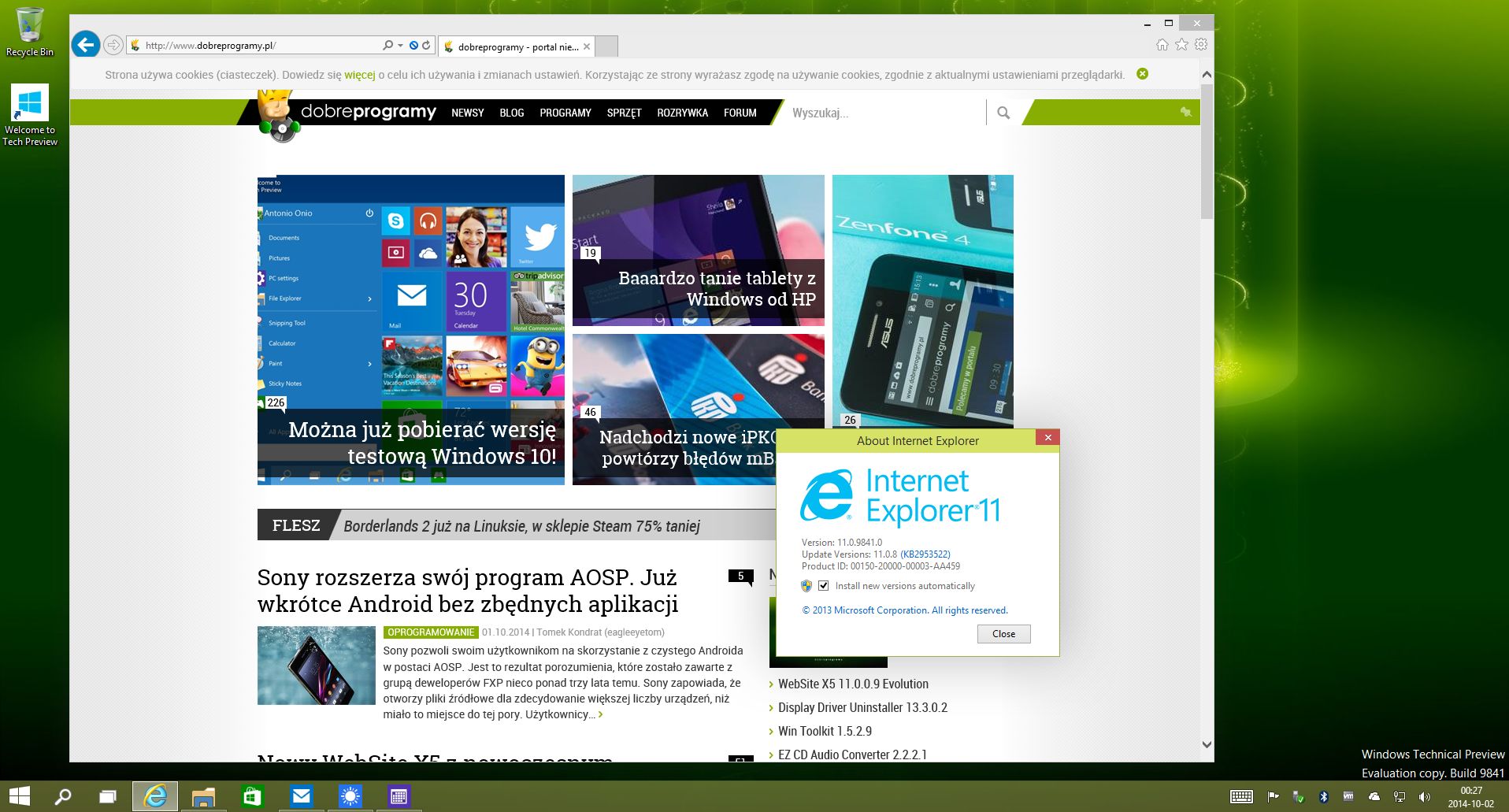Click Internet Explorer taskbar icon
Screen dimensions: 1509x812
click(155, 796)
